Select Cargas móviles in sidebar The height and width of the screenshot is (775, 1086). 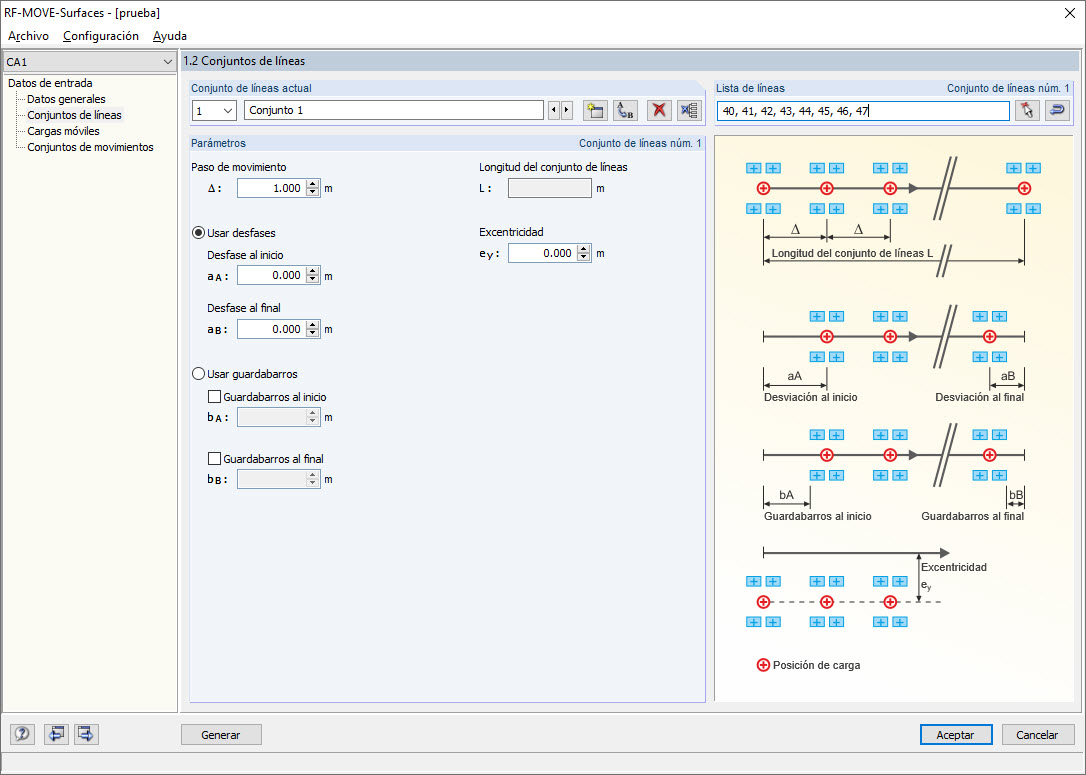(61, 131)
